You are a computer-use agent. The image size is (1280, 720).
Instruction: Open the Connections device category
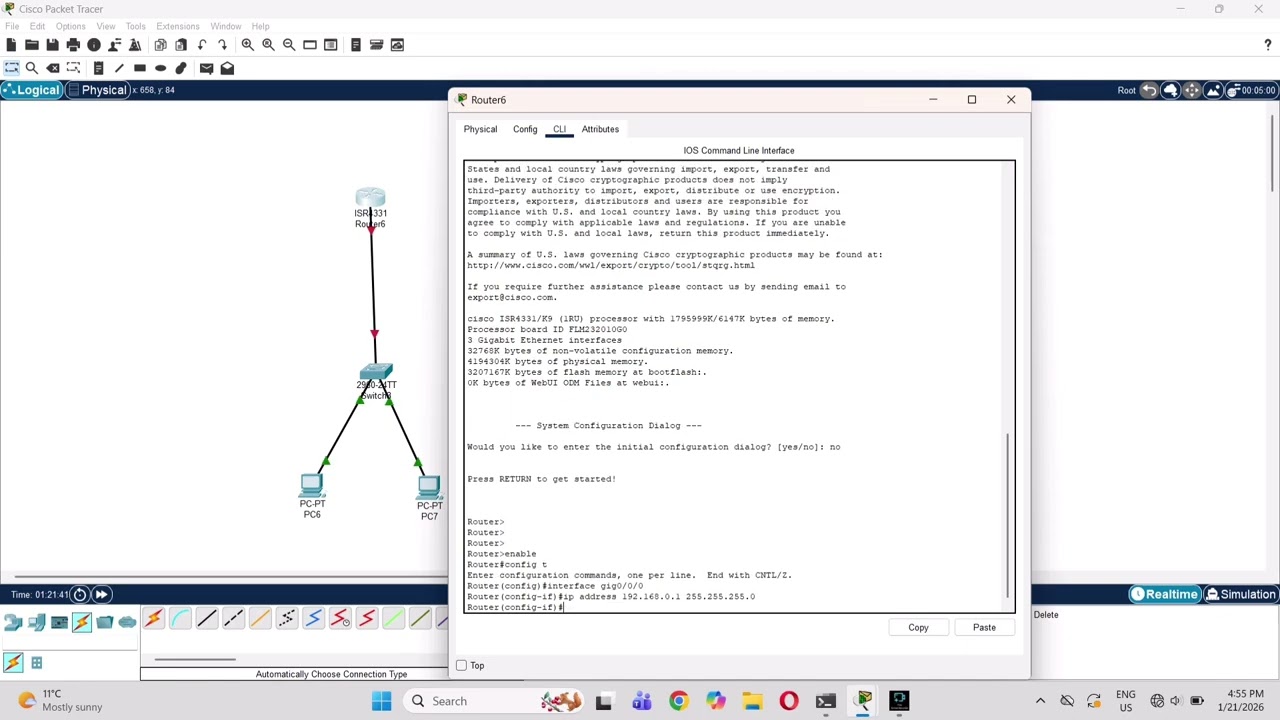tap(82, 622)
